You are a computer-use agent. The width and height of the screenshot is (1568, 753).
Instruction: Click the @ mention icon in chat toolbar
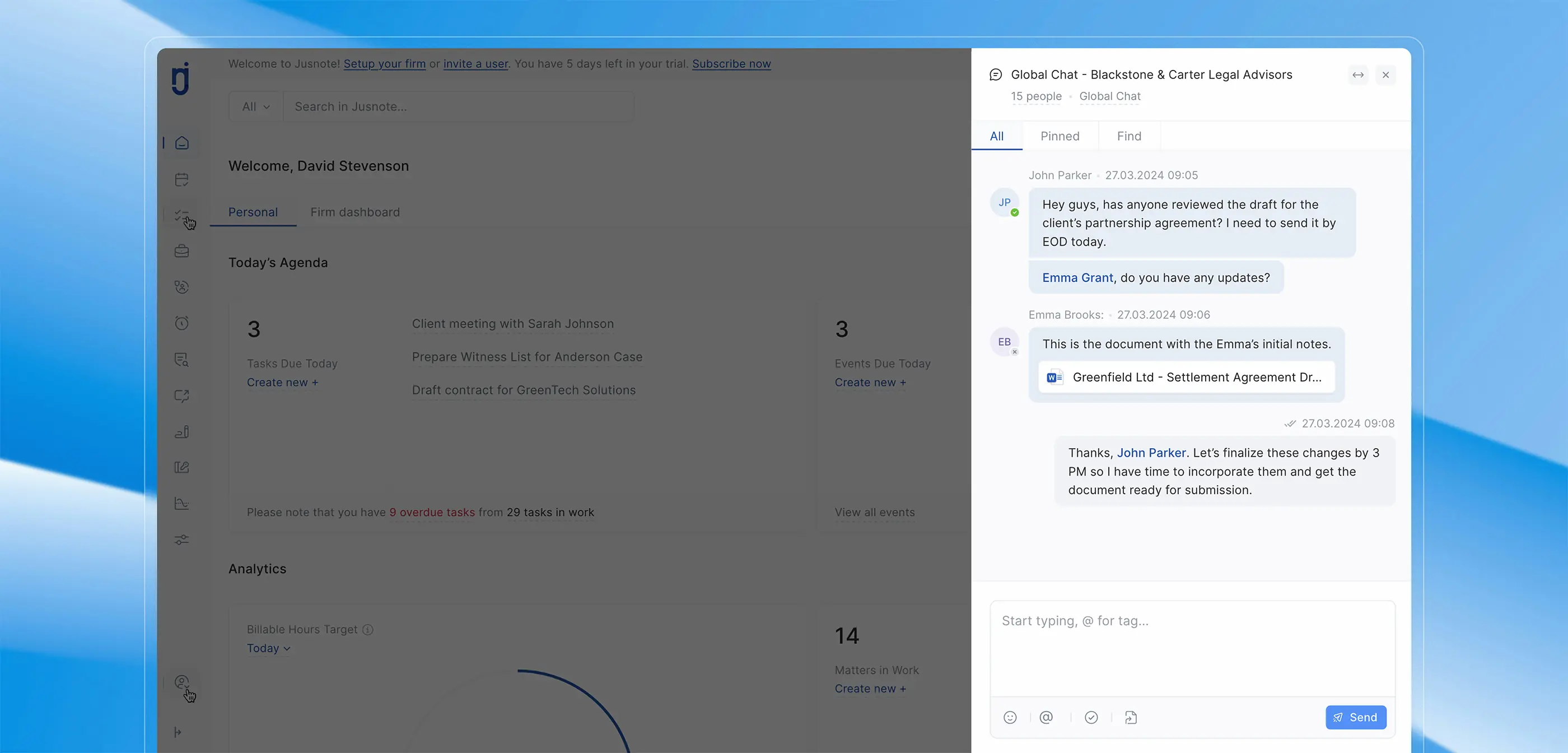pos(1046,718)
